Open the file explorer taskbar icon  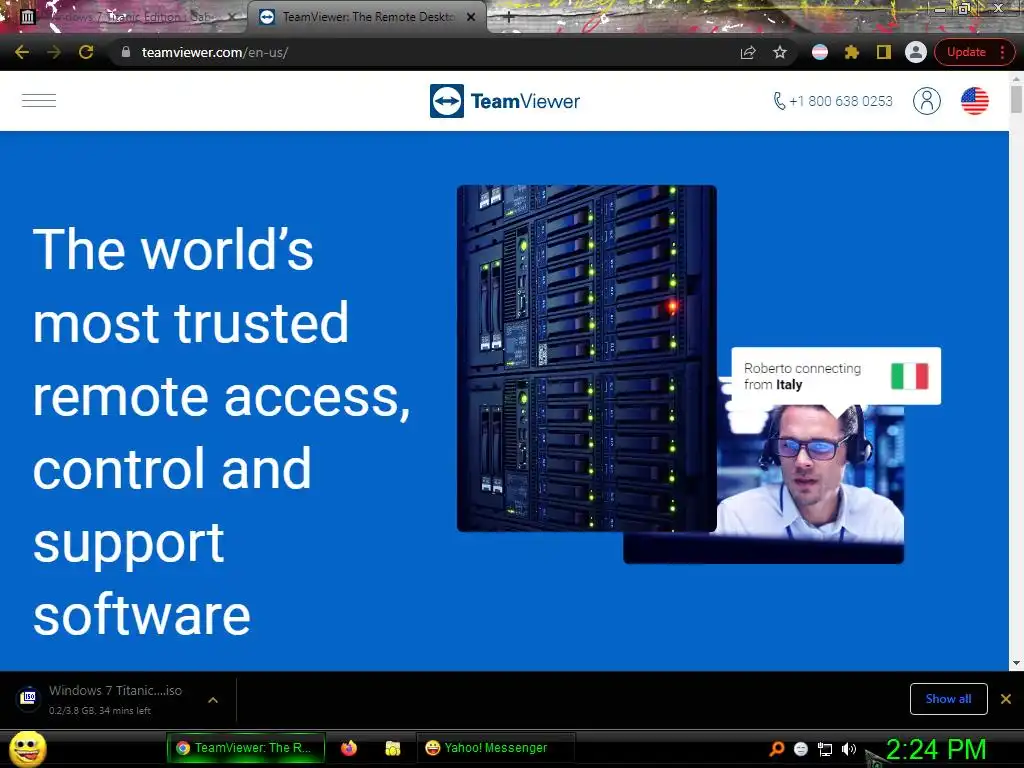click(x=392, y=748)
